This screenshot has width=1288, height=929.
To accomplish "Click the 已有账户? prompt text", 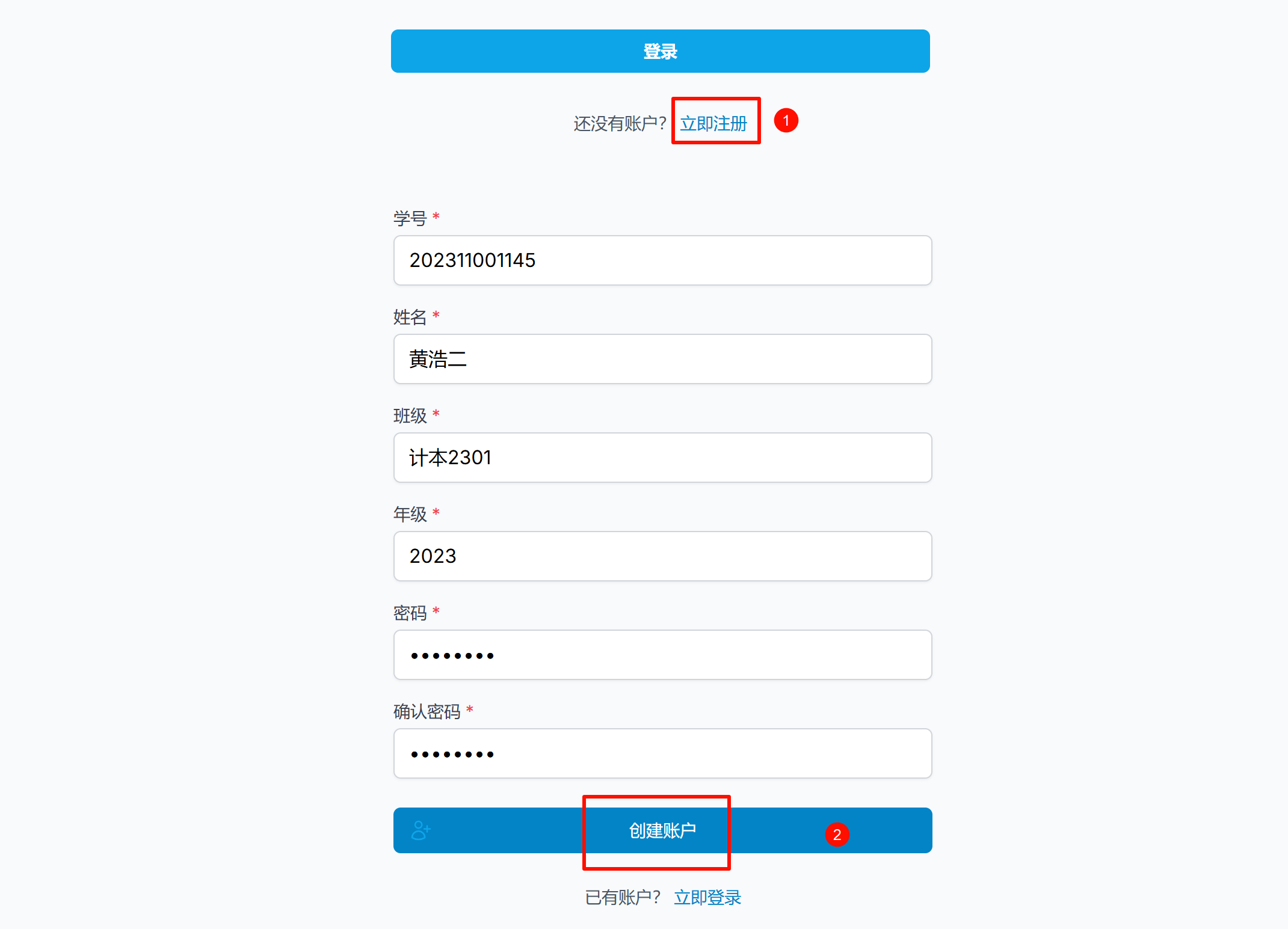I will (x=623, y=898).
